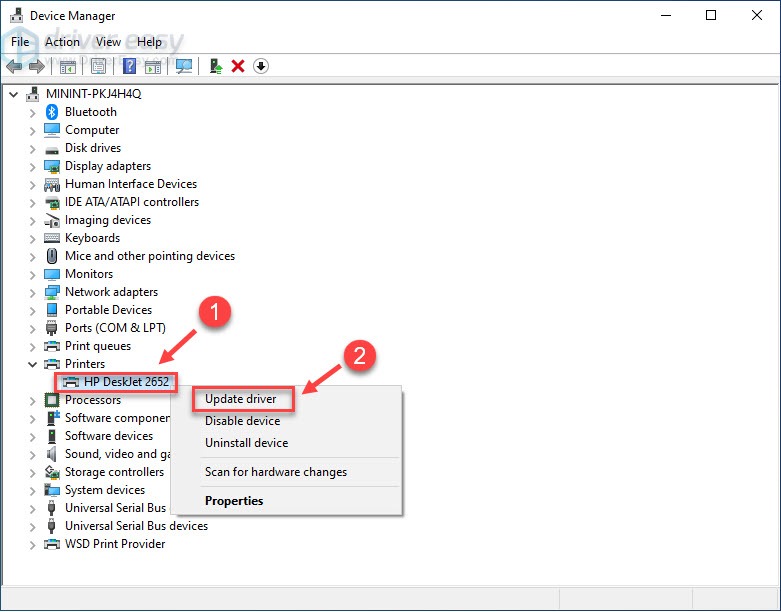
Task: Click the Bluetooth category icon
Action: pyautogui.click(x=52, y=112)
